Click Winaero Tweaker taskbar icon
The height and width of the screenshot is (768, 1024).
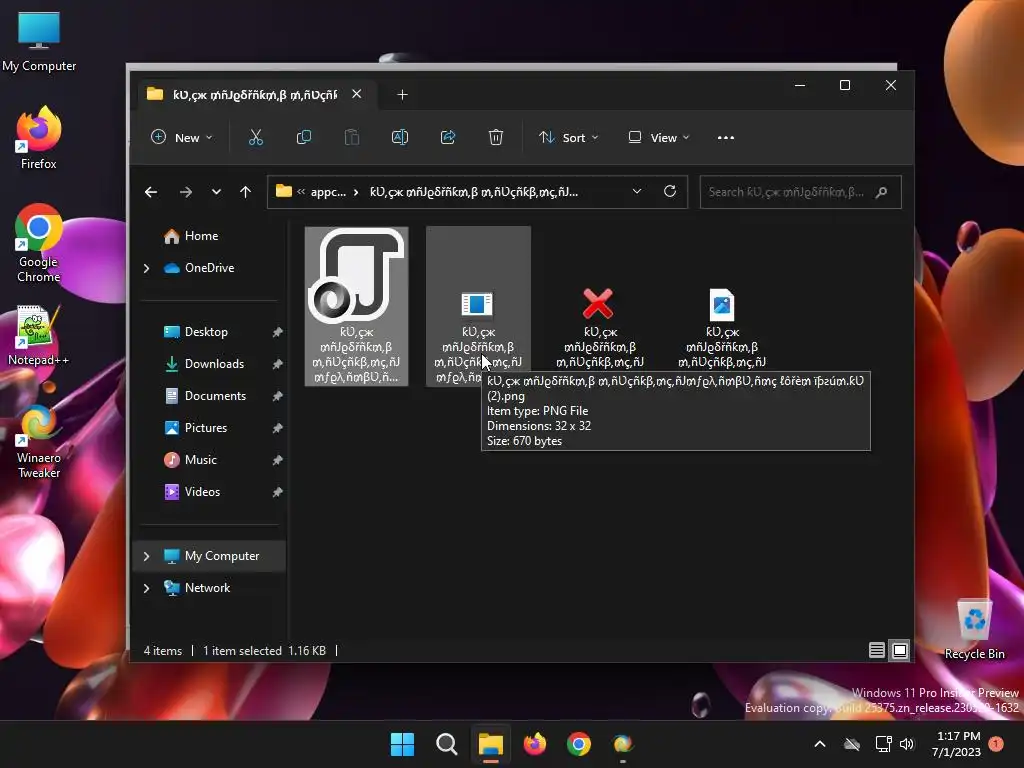pyautogui.click(x=623, y=744)
